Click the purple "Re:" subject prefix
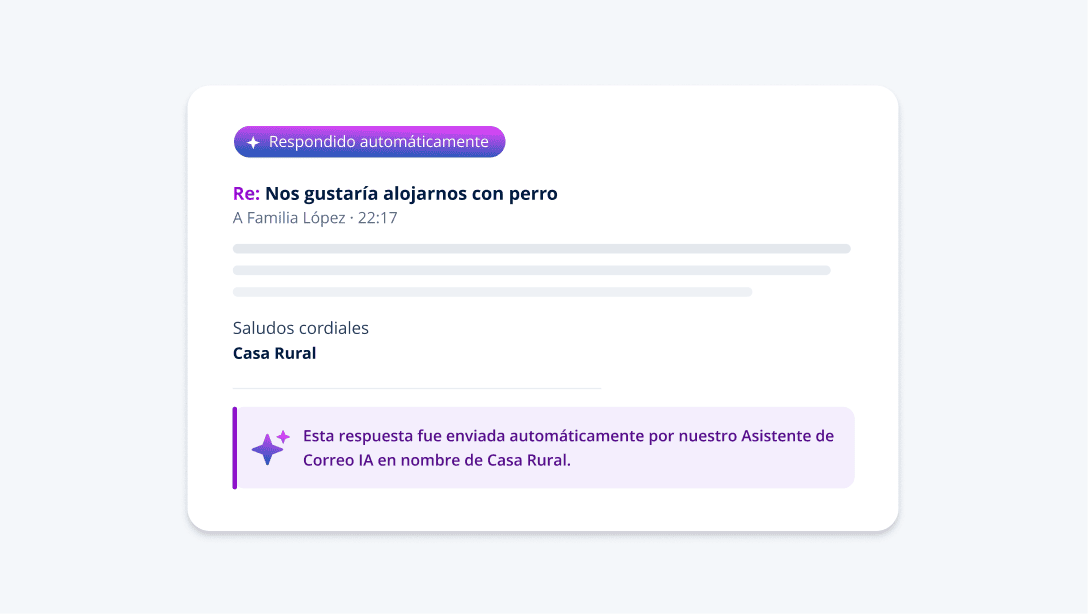This screenshot has height=614, width=1088. click(246, 194)
